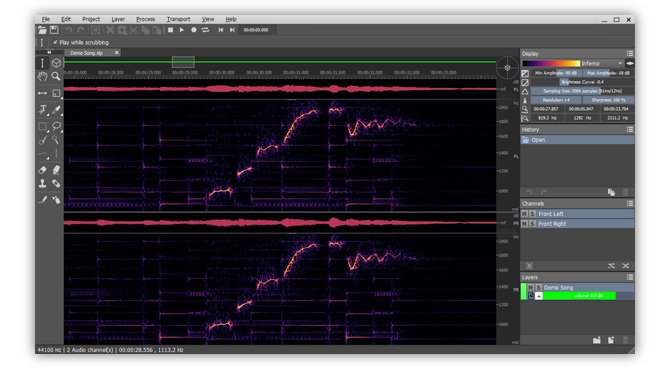Click the transport time position field
The height and width of the screenshot is (369, 670).
pos(256,30)
